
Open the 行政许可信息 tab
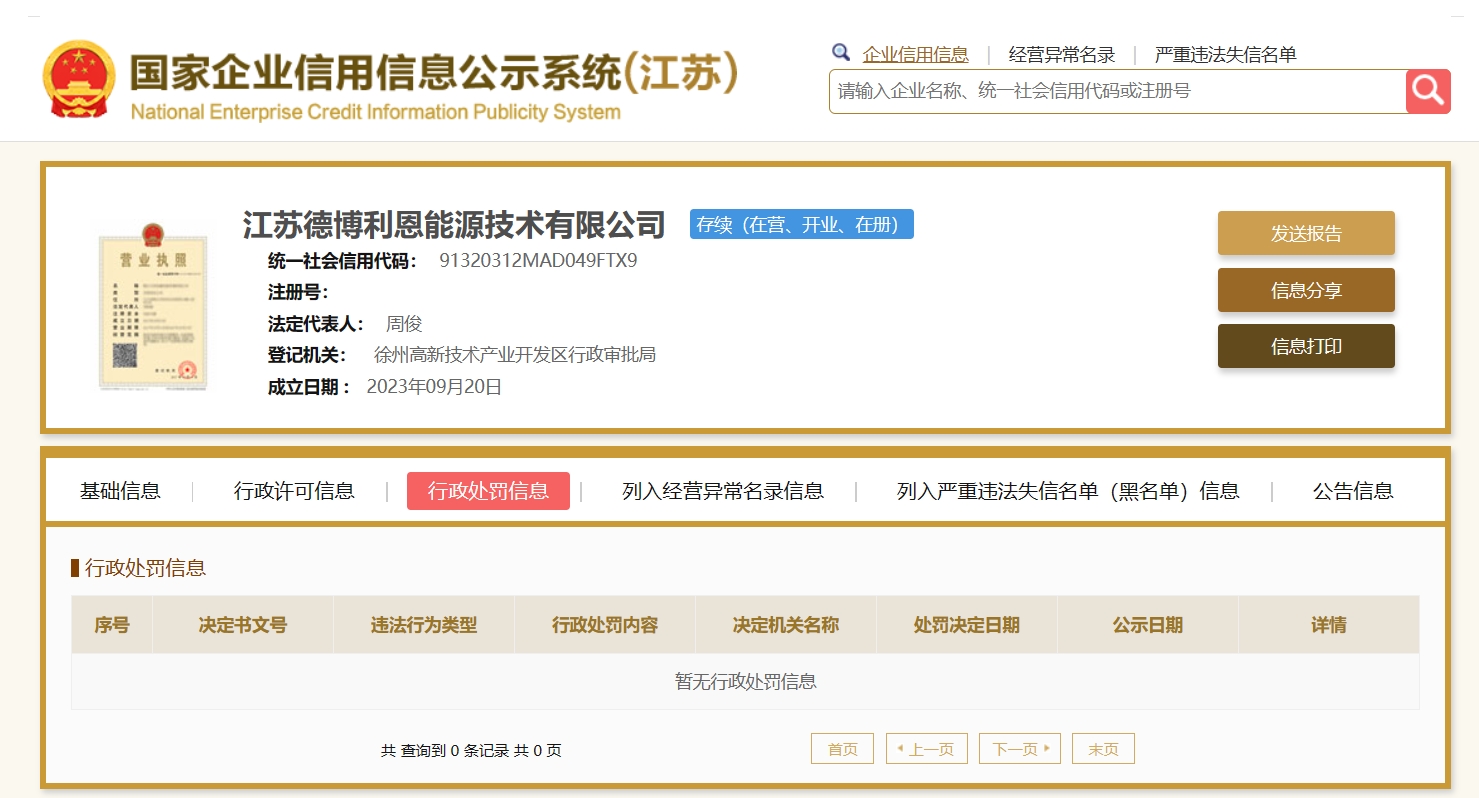pos(294,491)
